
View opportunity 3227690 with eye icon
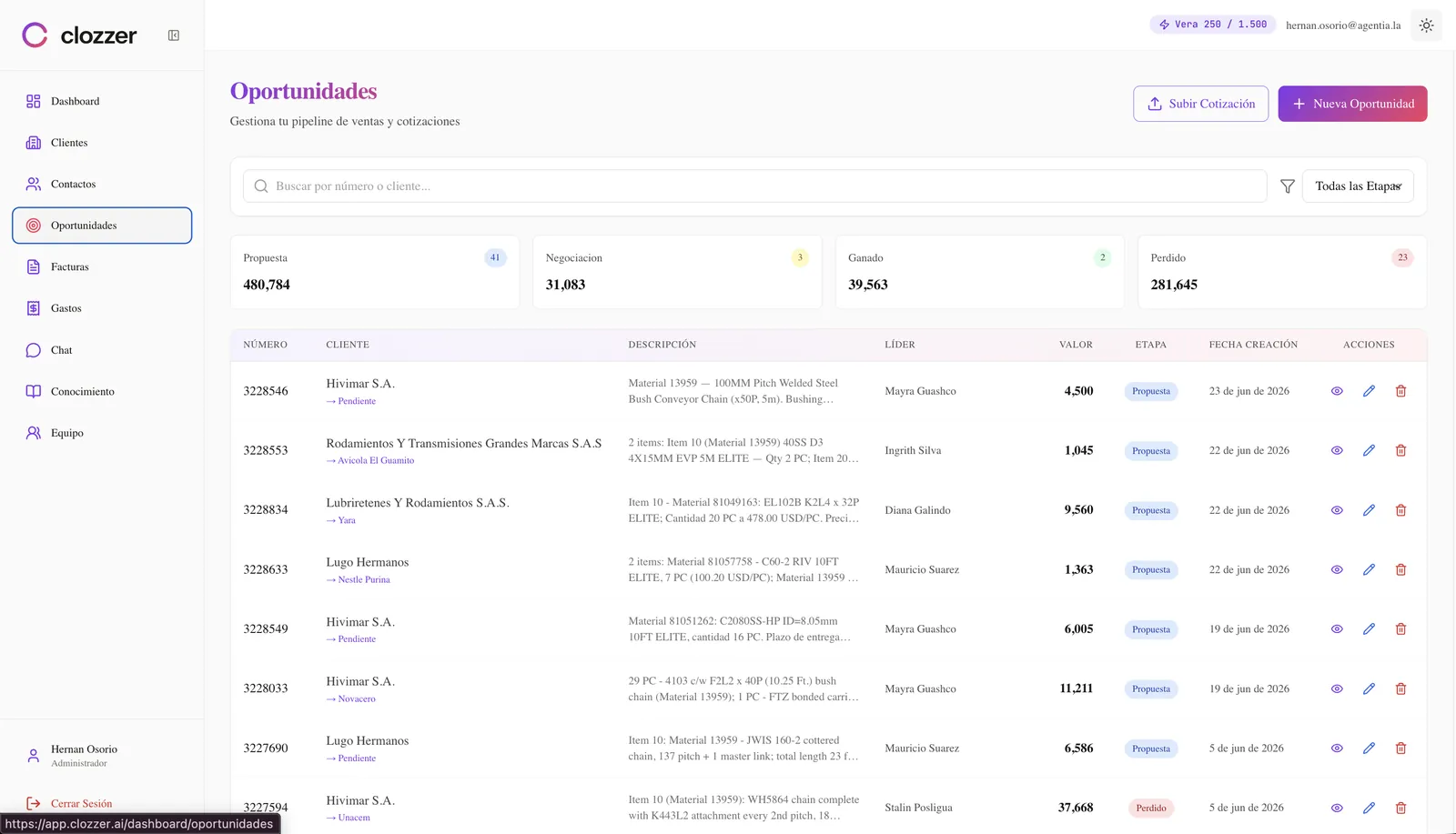tap(1337, 749)
